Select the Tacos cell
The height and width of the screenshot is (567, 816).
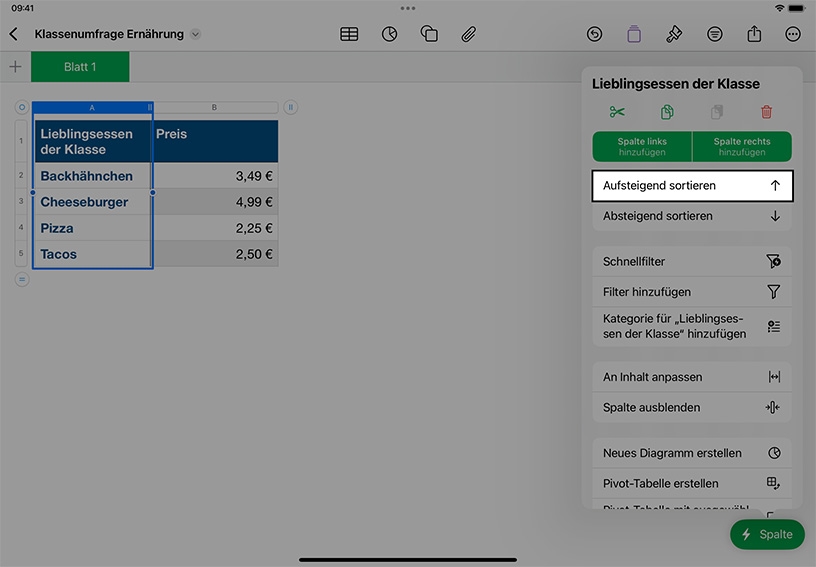(x=93, y=254)
